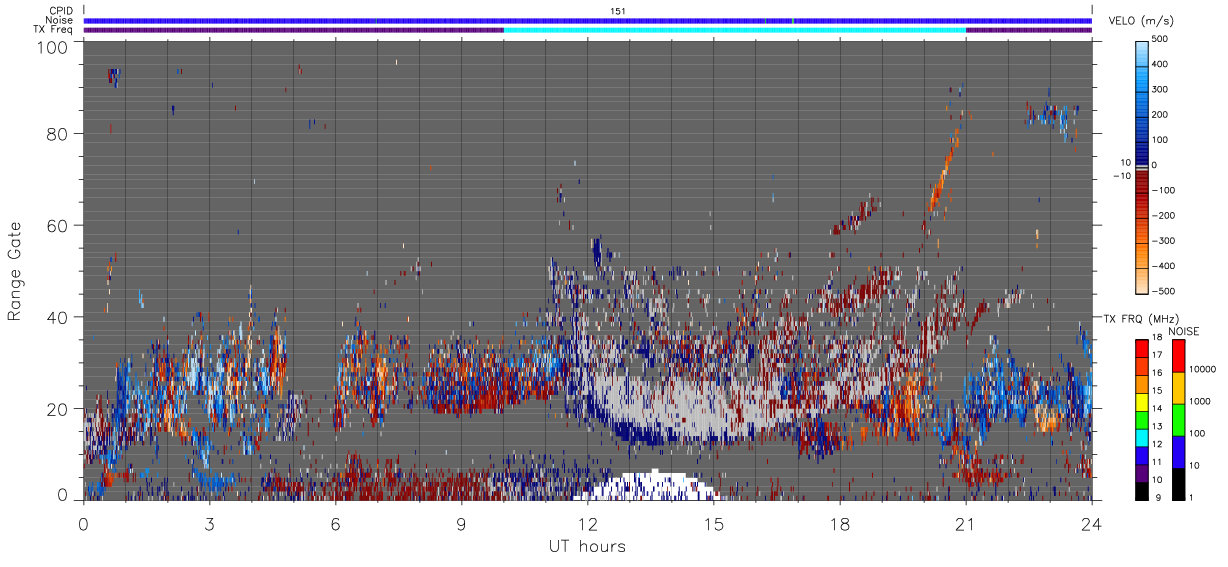
Task: Click the Range Gate 60 tick label
Action: [57, 225]
